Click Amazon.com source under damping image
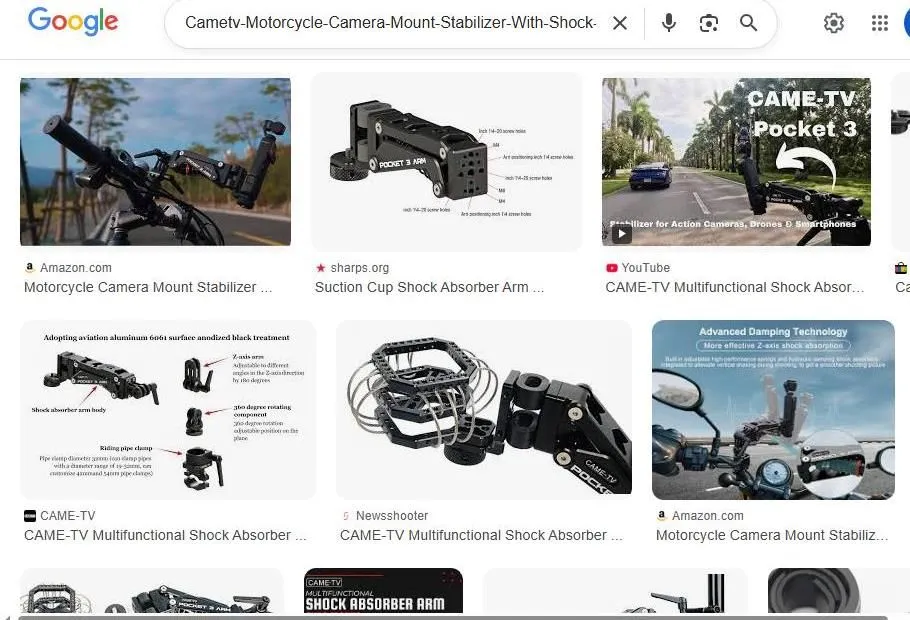 707,516
